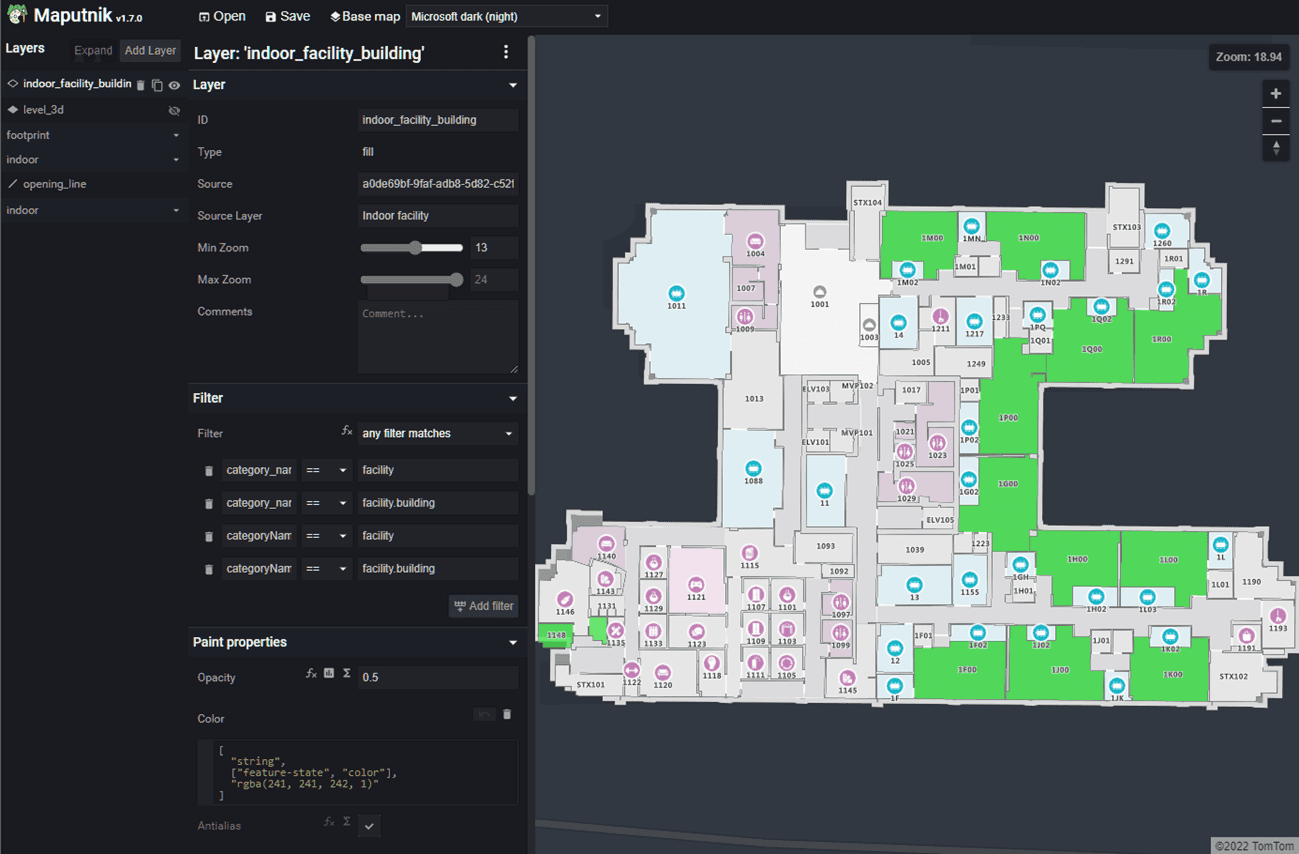Click the Min Zoom number field 13

[493, 248]
